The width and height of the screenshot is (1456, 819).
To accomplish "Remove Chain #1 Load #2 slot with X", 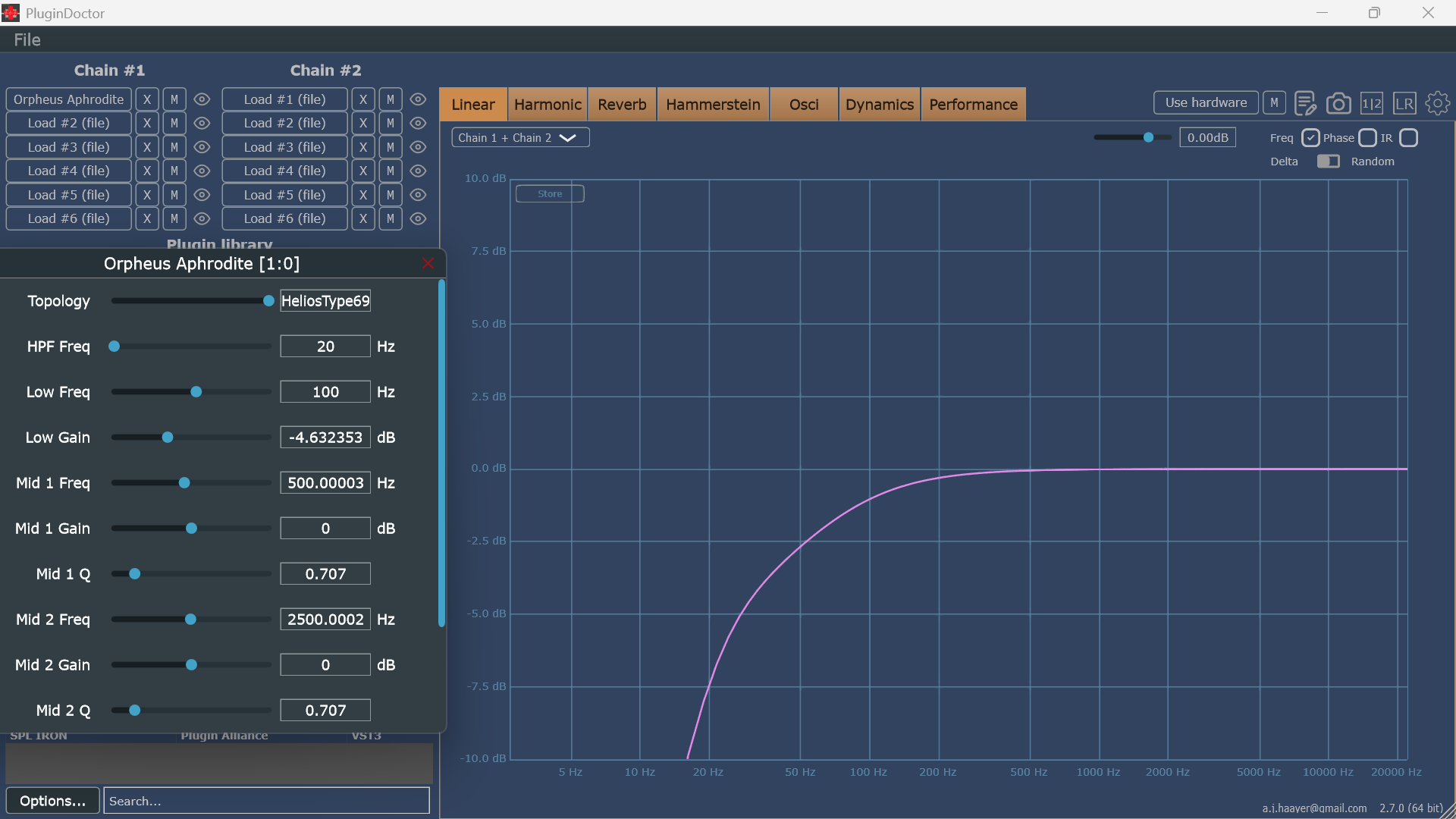I will click(147, 123).
